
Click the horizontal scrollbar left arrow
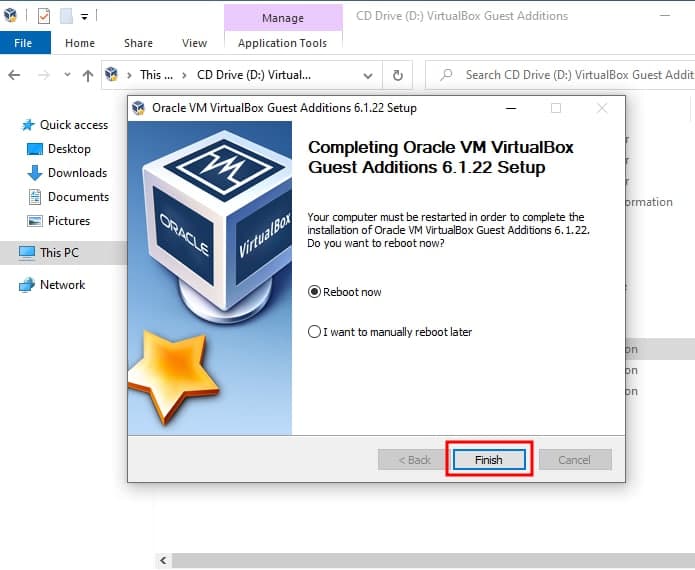point(163,560)
